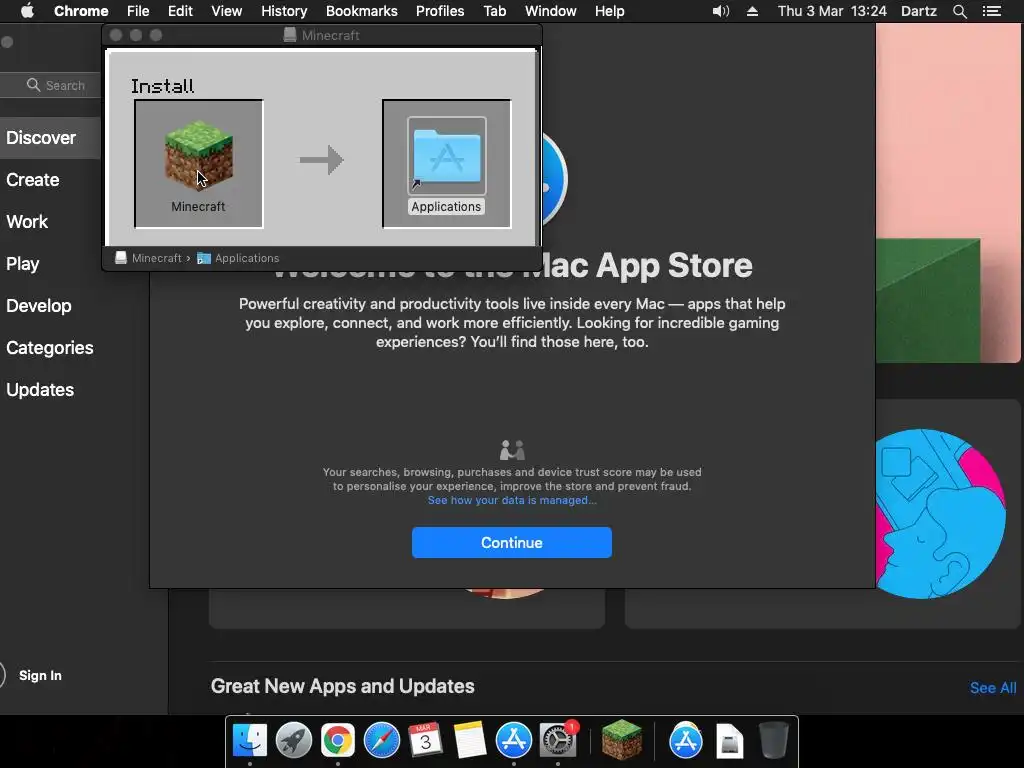Open the View menu
The image size is (1024, 768).
click(x=227, y=11)
